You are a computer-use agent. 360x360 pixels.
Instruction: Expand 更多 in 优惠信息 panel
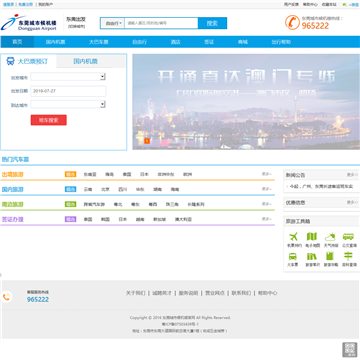[x=352, y=202]
